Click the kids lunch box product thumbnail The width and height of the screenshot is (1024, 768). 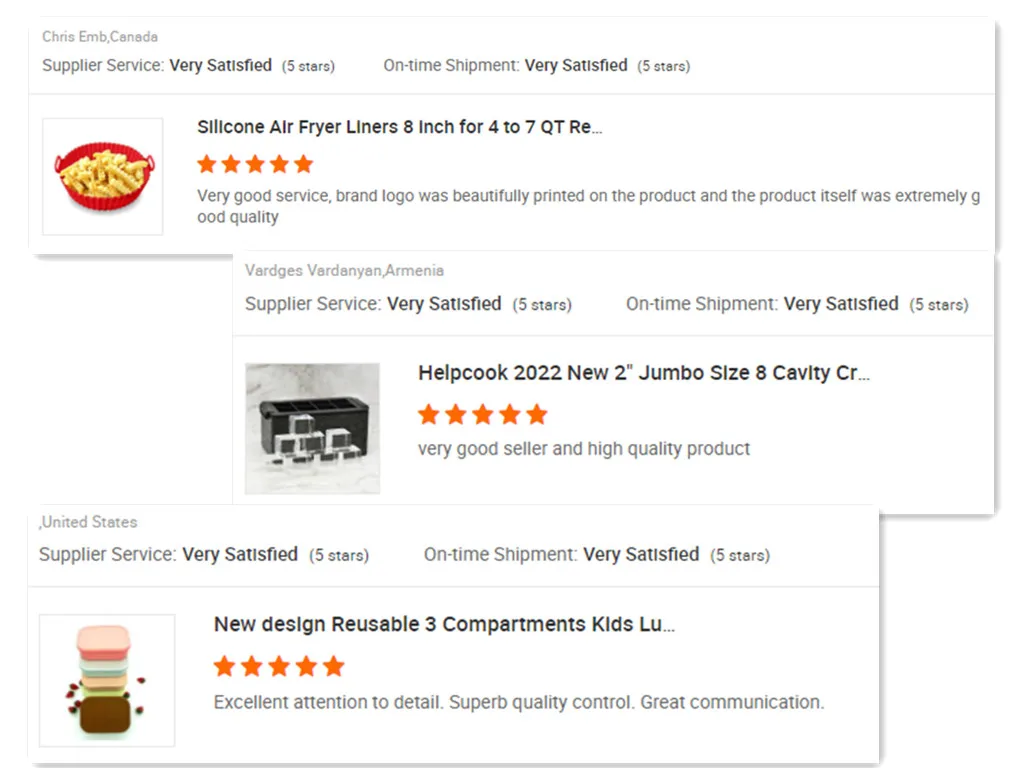click(106, 680)
